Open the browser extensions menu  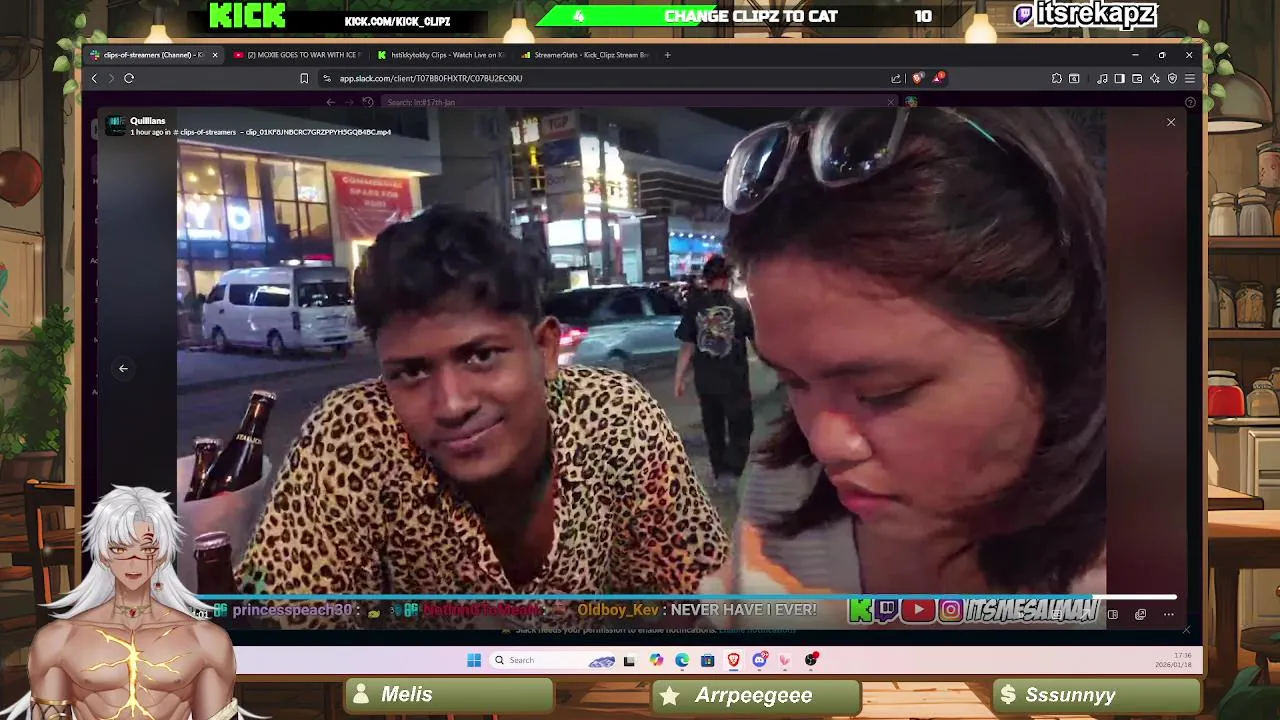[1057, 78]
